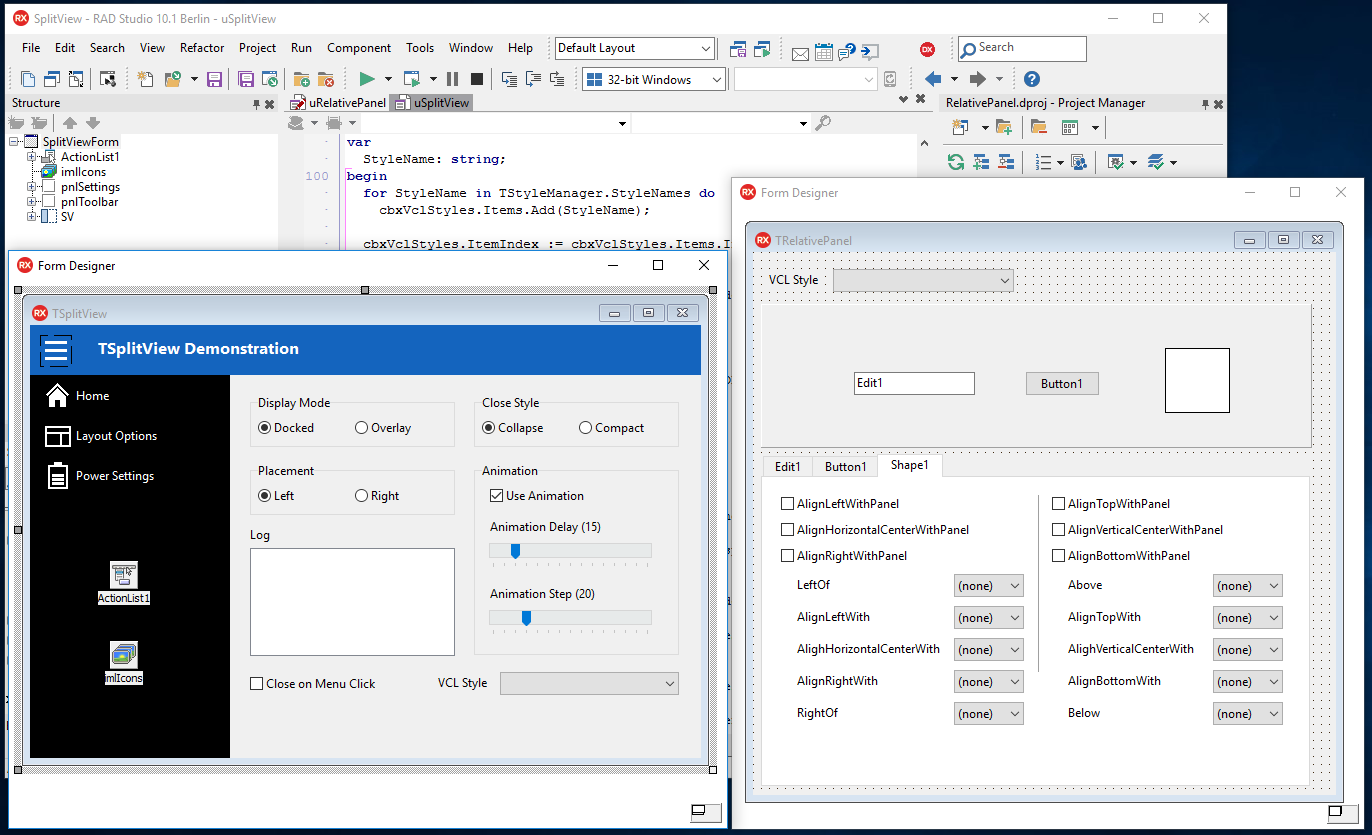Expand the ActionList1 tree node
The height and width of the screenshot is (835, 1372).
click(32, 157)
